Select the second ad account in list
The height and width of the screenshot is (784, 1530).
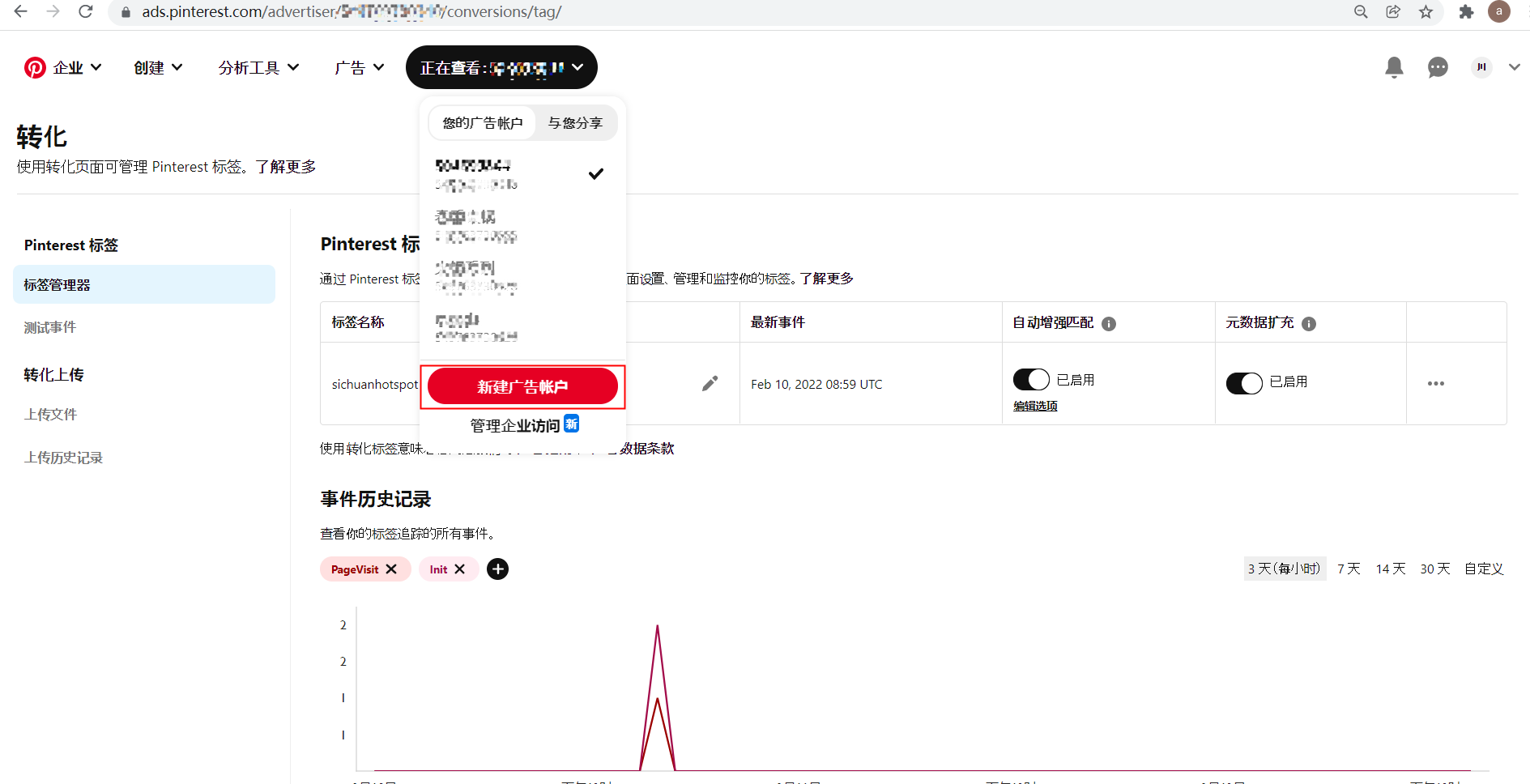522,227
